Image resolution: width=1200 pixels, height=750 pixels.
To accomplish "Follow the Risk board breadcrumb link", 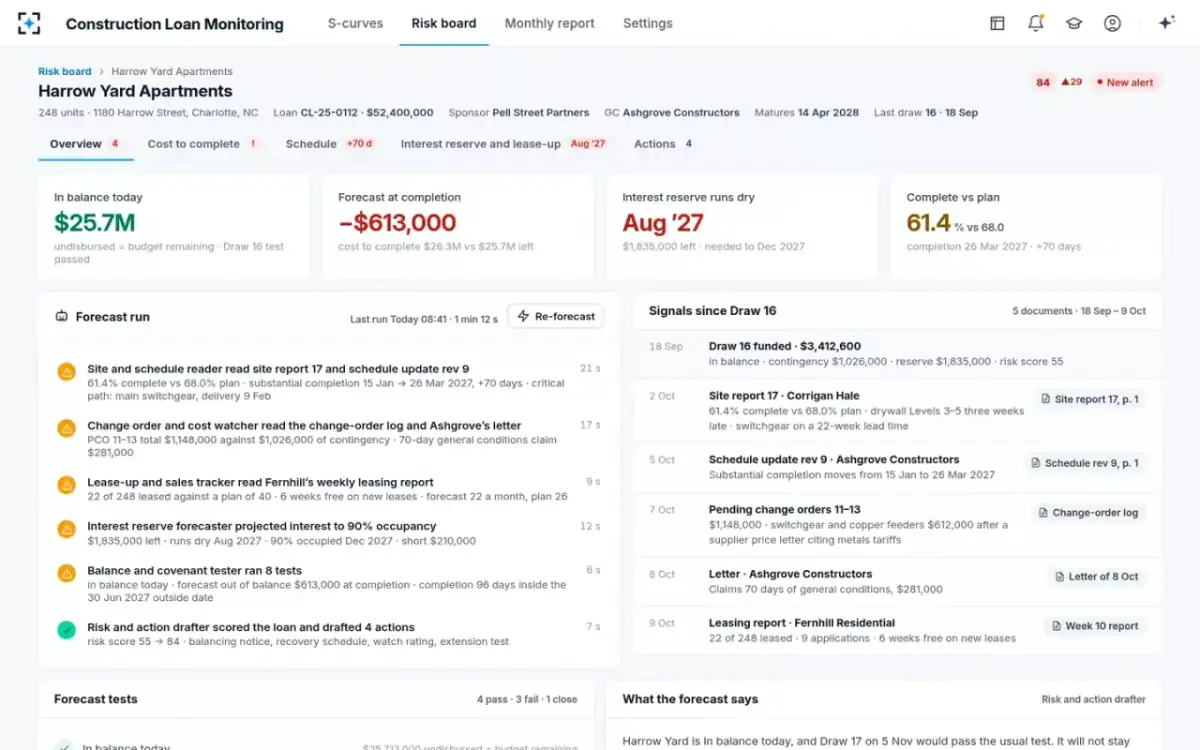I will [x=64, y=71].
